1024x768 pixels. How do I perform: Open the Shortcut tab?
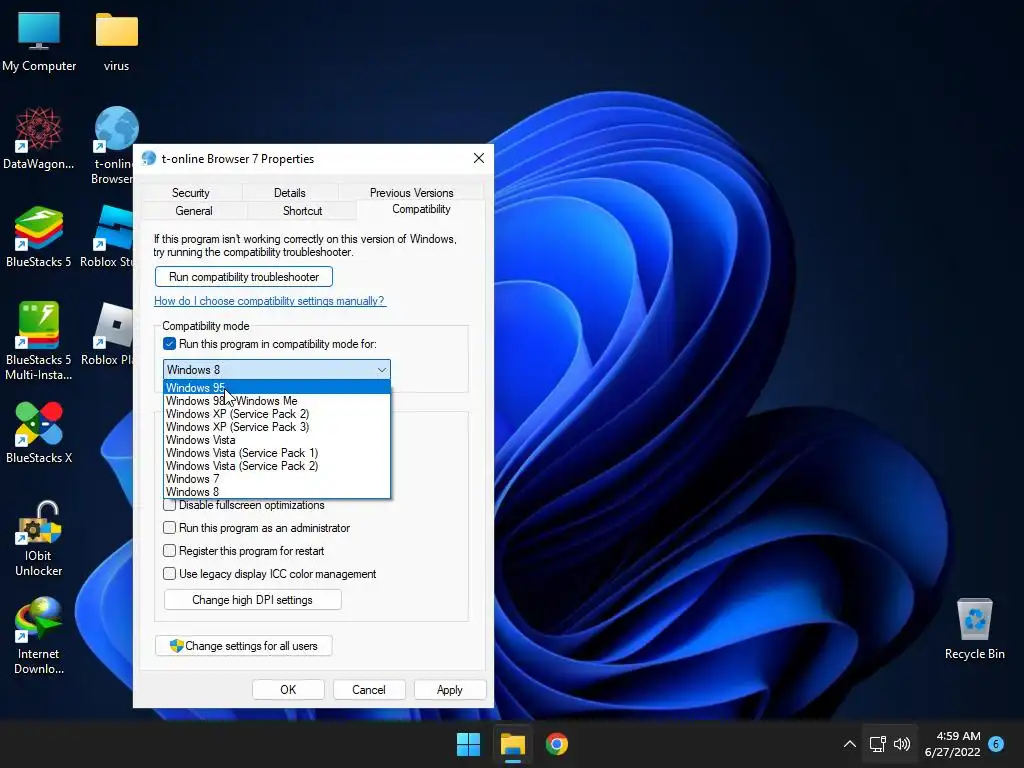(x=302, y=210)
